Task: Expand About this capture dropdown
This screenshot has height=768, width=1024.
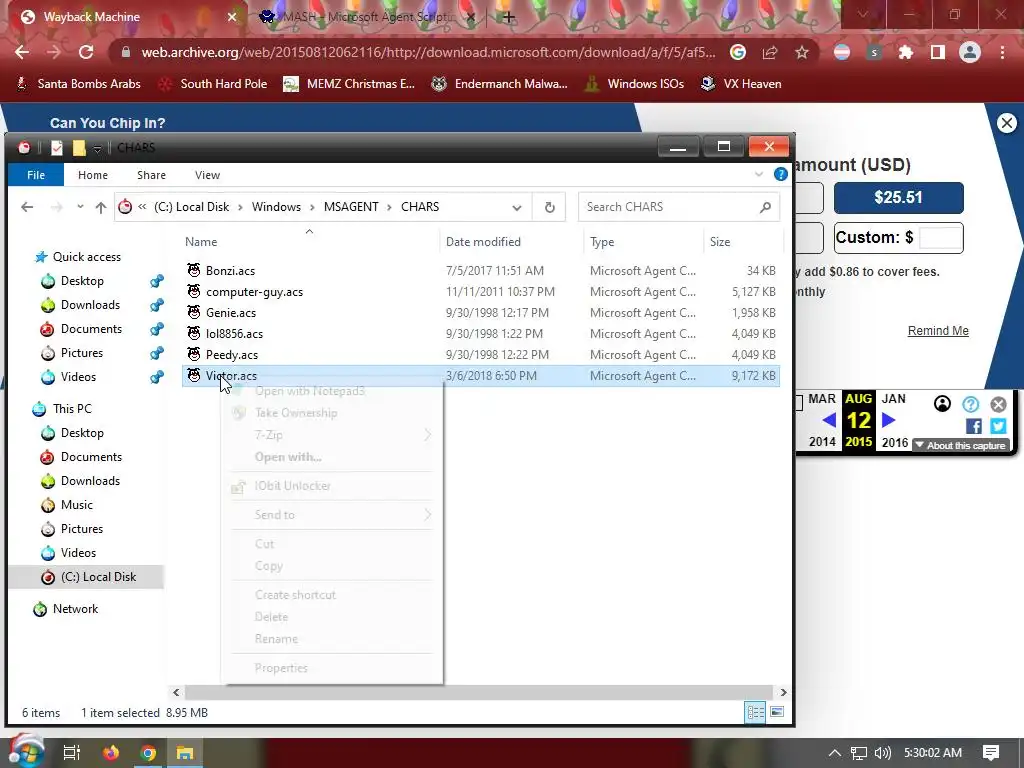Action: click(961, 445)
